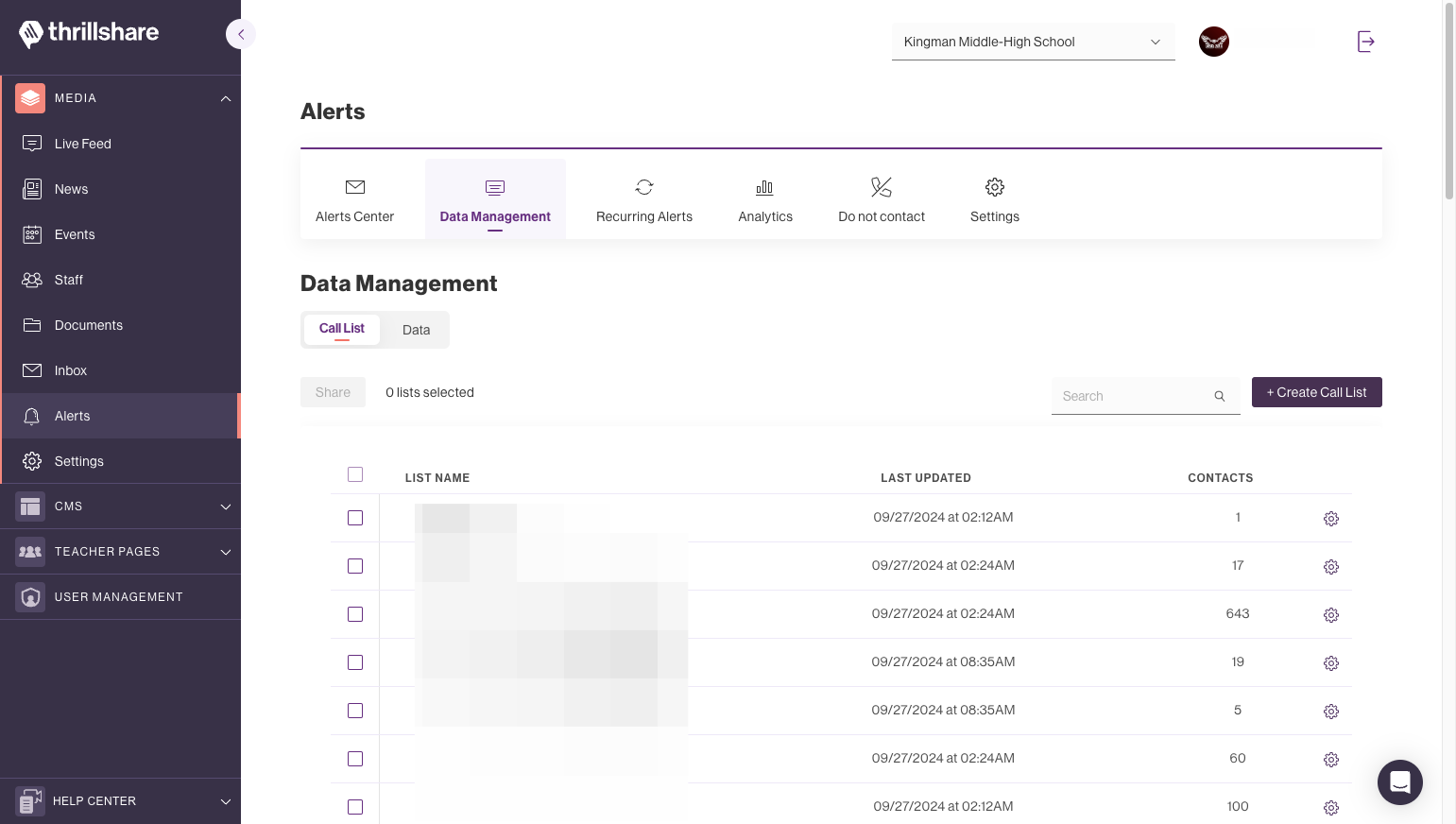The height and width of the screenshot is (824, 1456).
Task: Open gear settings for the 17-contact list
Action: 1331,567
